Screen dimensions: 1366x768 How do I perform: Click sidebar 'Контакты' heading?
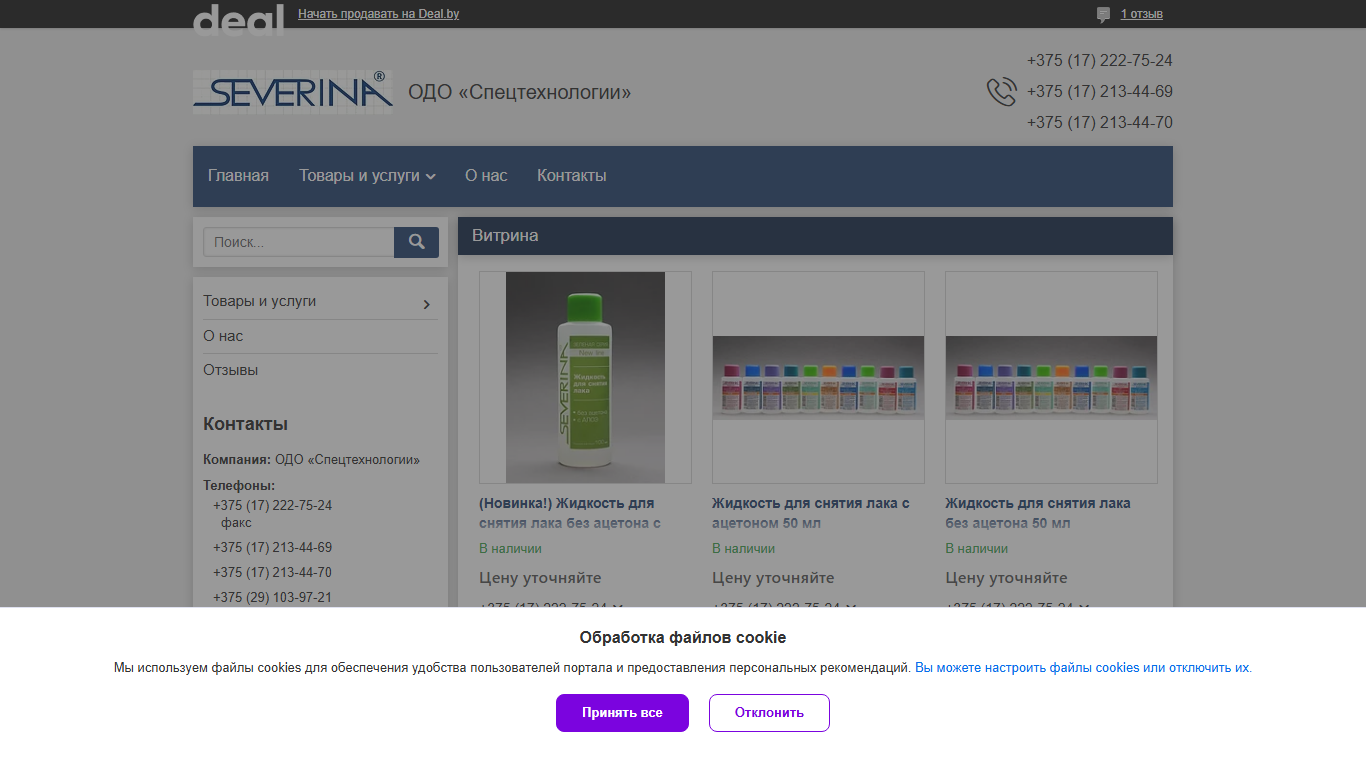tap(245, 424)
